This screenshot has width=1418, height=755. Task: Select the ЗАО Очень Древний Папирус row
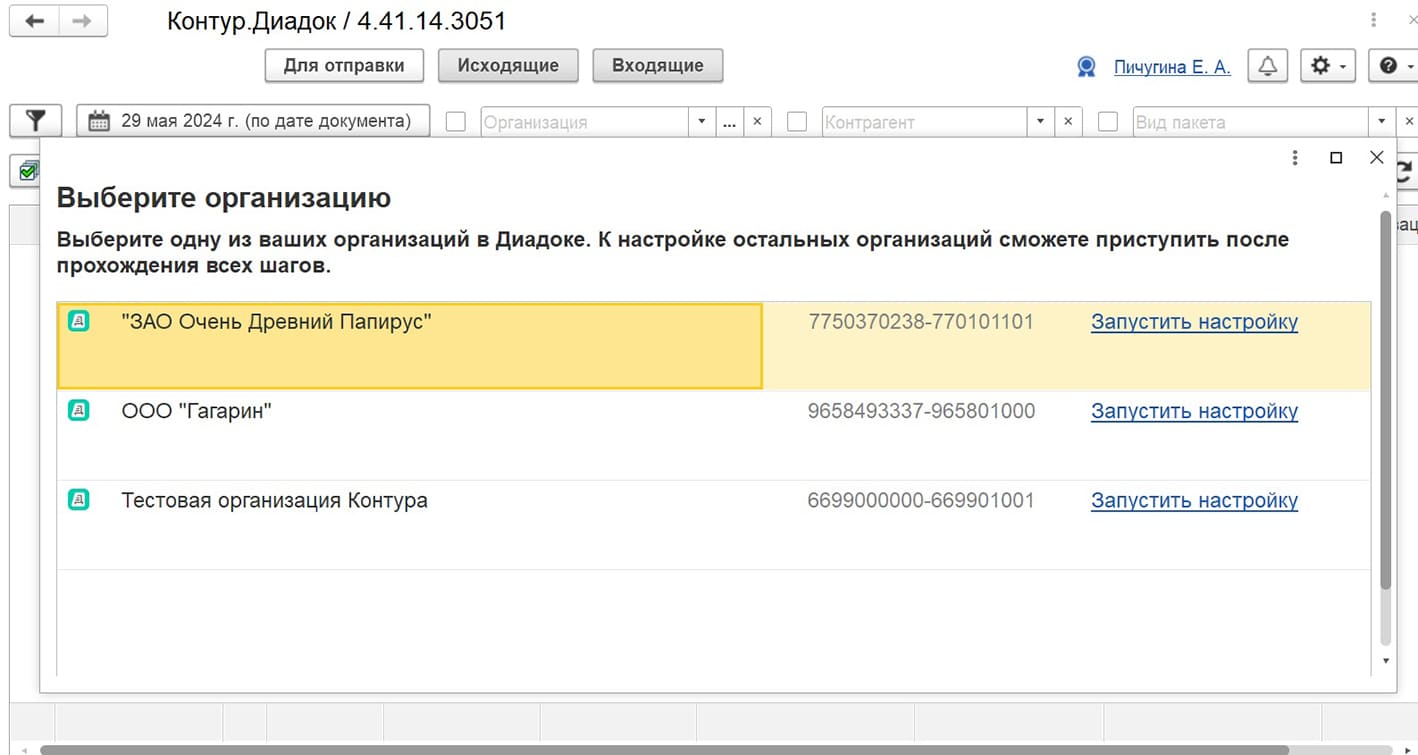(x=714, y=346)
